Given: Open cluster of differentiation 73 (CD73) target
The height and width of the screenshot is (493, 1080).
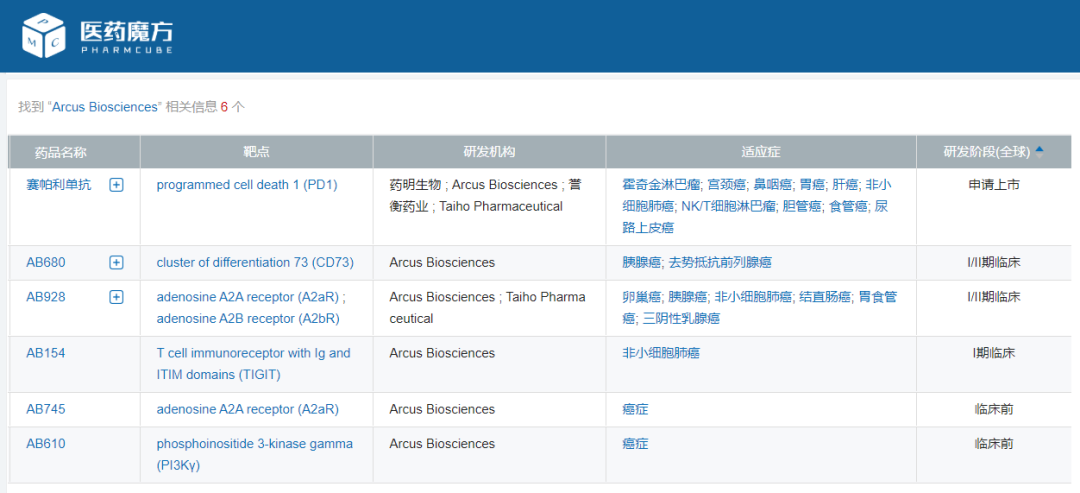Looking at the screenshot, I should [x=255, y=262].
